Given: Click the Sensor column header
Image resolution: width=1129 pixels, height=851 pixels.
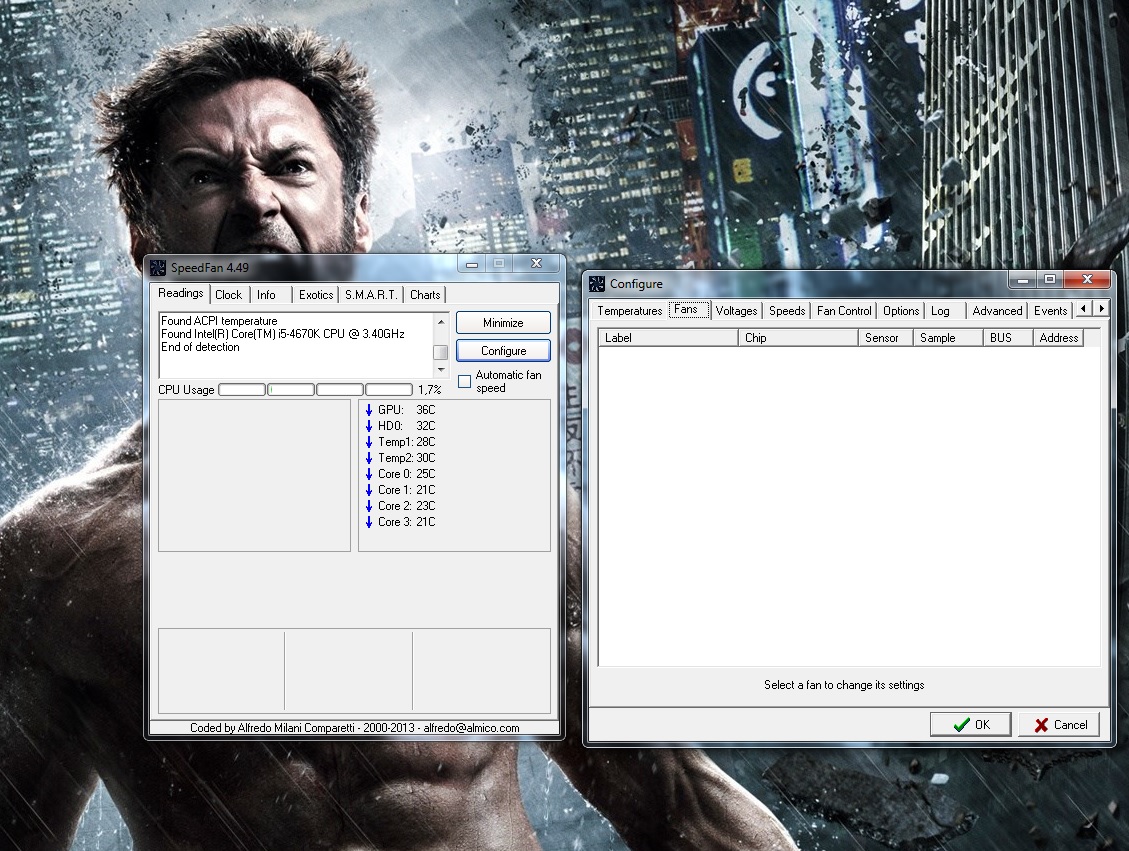Looking at the screenshot, I should point(886,338).
